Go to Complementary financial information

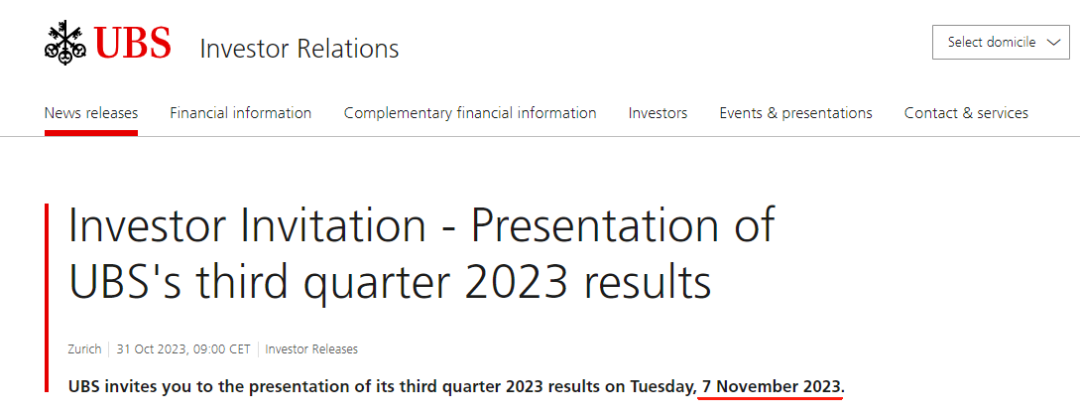click(x=470, y=112)
